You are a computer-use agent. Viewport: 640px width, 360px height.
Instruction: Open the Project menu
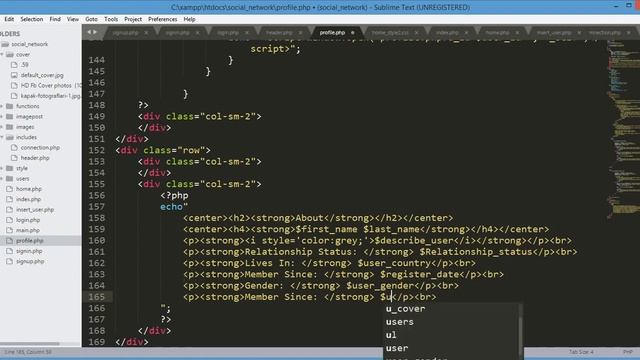pyautogui.click(x=133, y=19)
